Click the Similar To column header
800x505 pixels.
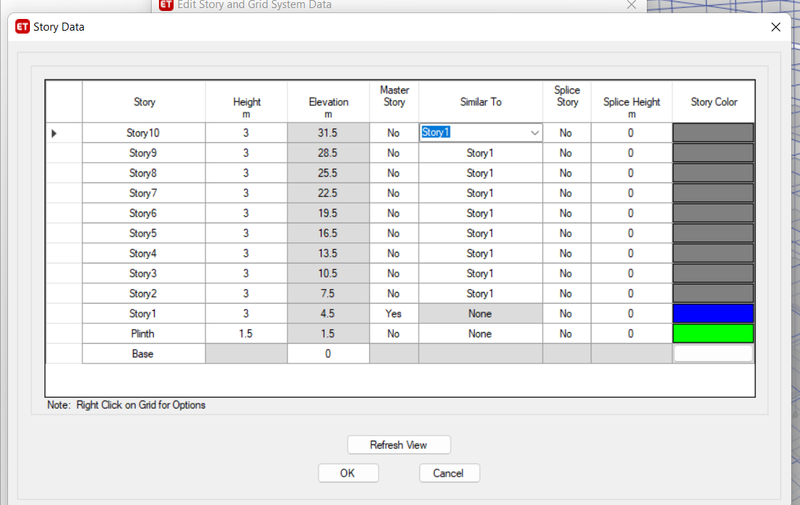pyautogui.click(x=481, y=102)
